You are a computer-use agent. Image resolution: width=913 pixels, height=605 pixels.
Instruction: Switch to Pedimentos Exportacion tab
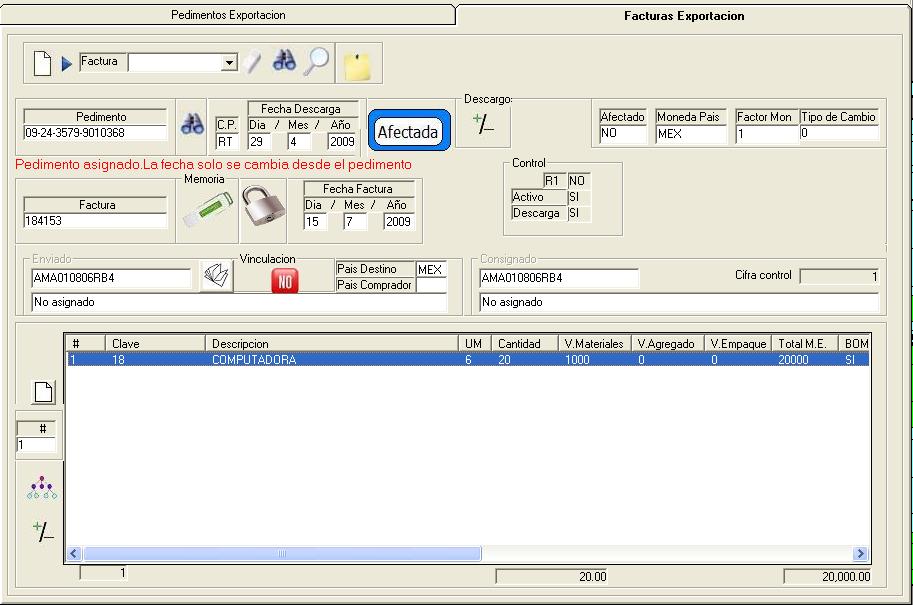point(228,15)
